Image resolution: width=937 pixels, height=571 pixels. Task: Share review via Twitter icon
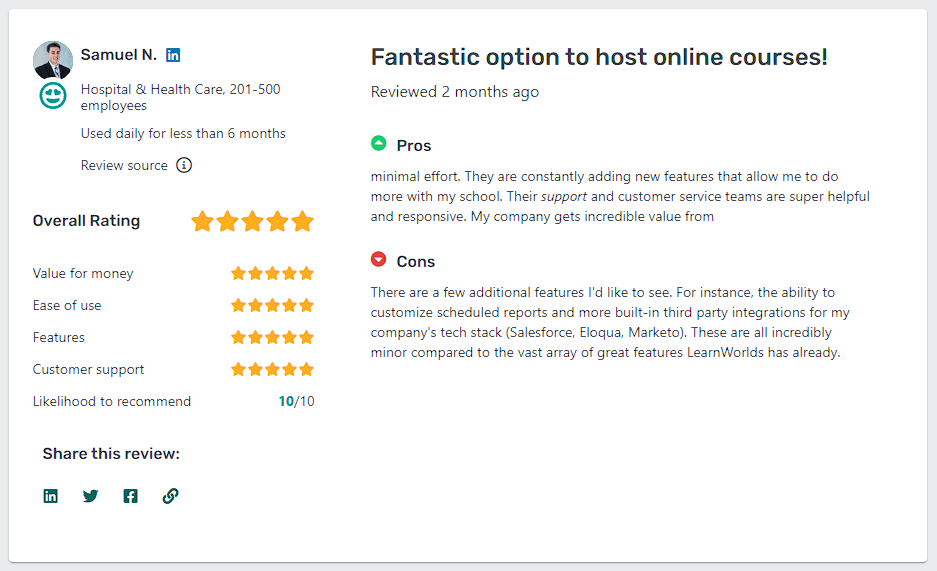point(91,496)
